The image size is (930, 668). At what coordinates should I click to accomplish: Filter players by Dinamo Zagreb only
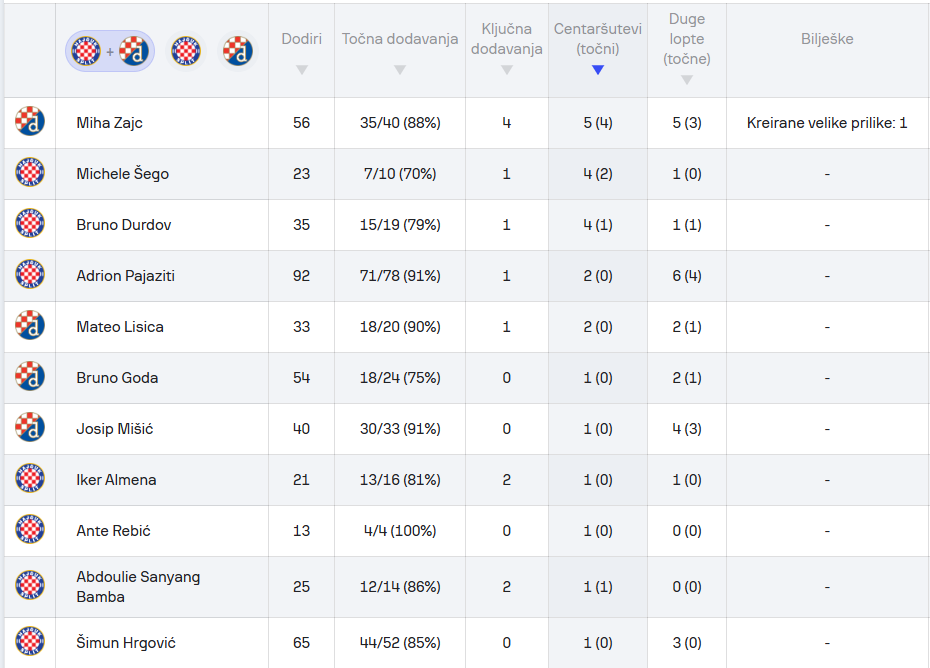pos(237,50)
